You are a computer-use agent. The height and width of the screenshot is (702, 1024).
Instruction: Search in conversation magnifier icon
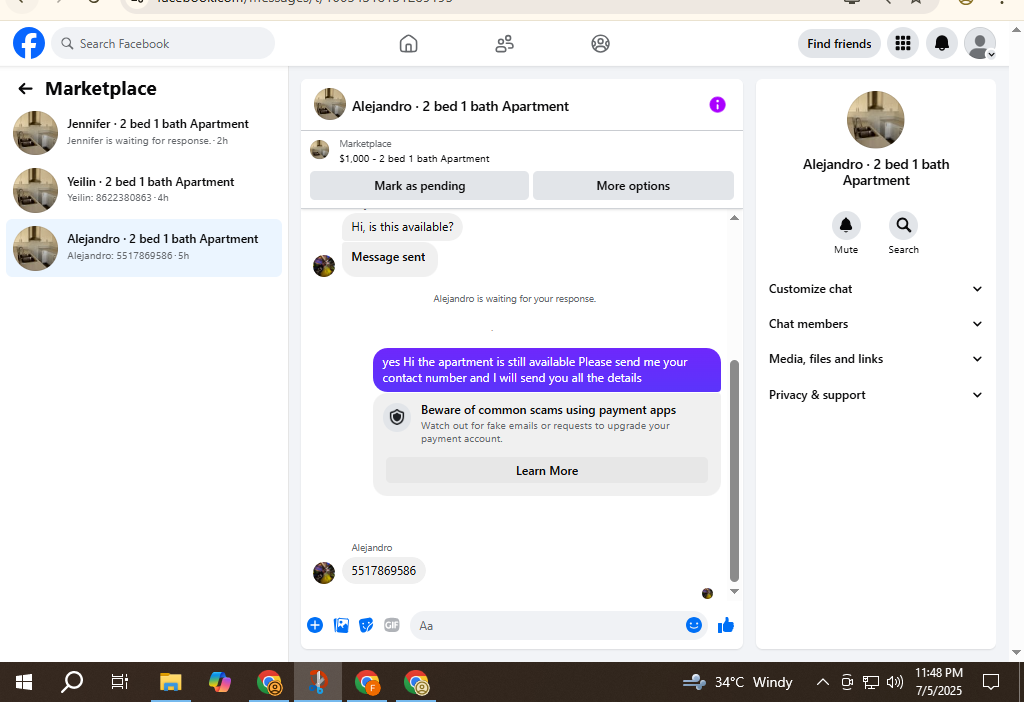point(903,226)
